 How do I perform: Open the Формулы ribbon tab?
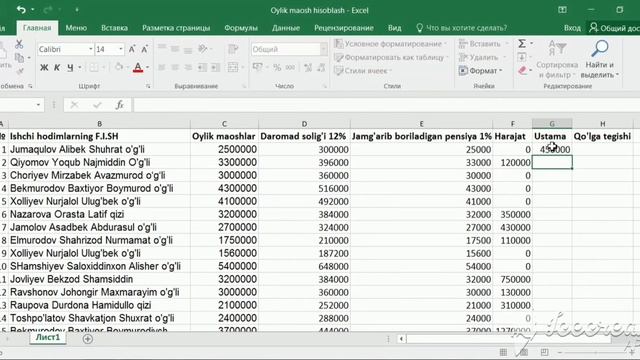tap(241, 28)
